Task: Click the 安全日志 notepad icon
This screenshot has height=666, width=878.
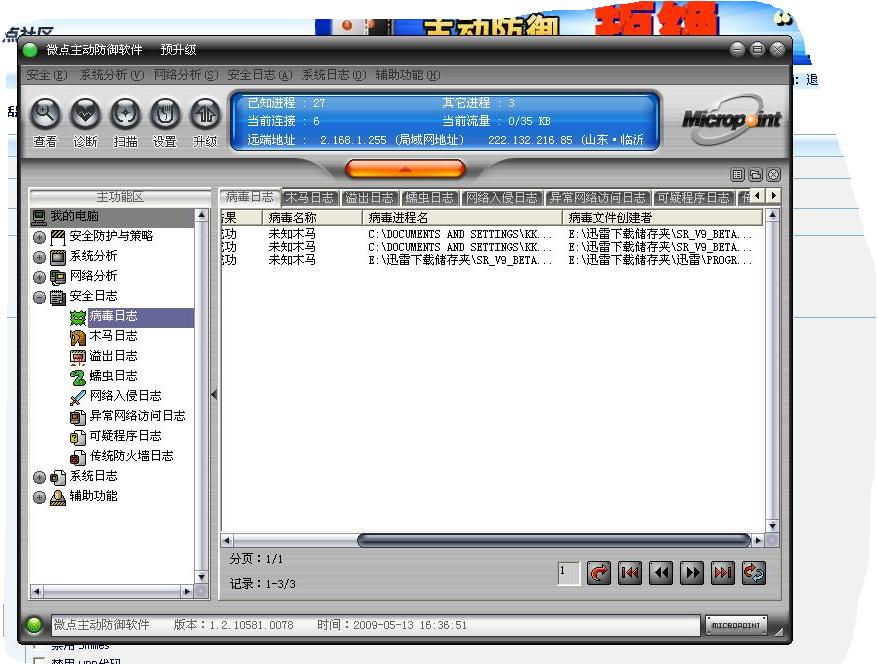Action: pyautogui.click(x=58, y=297)
